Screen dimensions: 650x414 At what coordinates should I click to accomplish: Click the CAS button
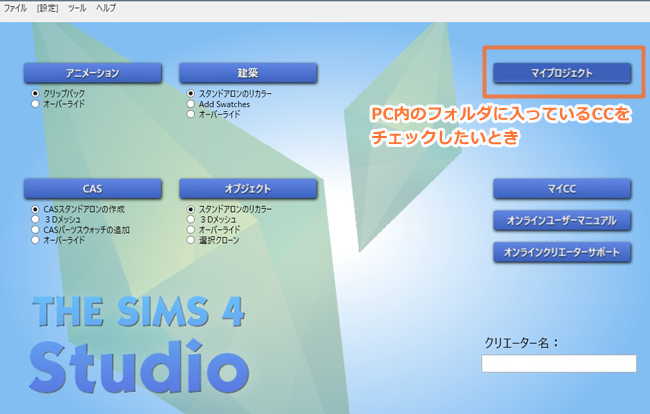click(x=92, y=189)
